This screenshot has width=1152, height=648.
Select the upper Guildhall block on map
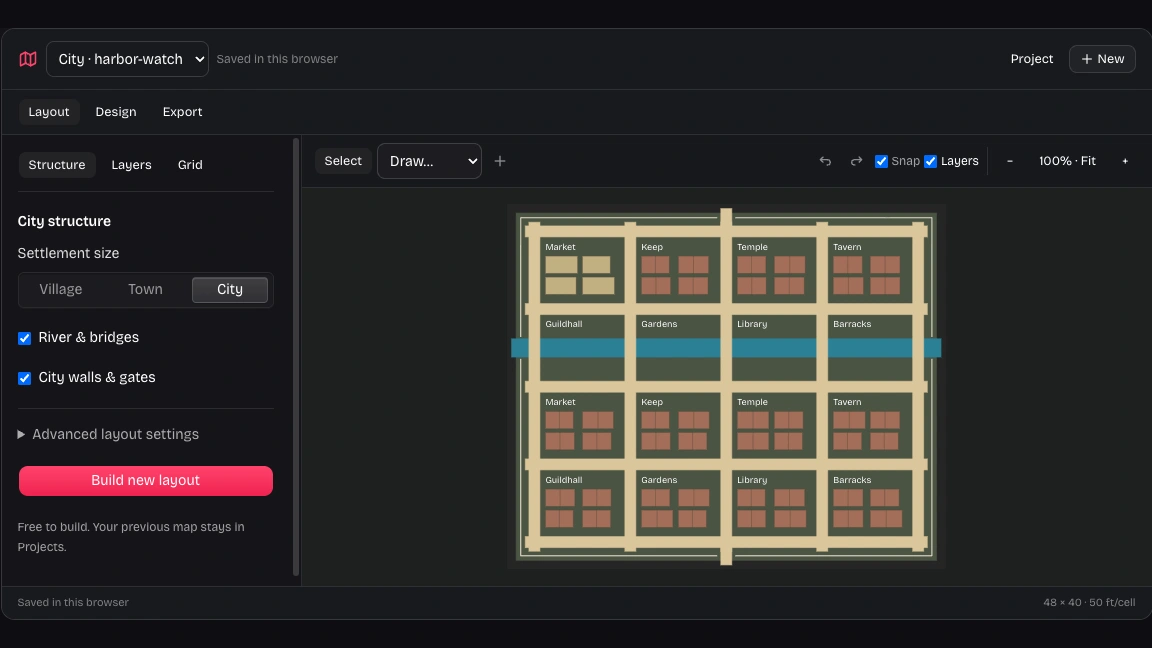click(582, 348)
